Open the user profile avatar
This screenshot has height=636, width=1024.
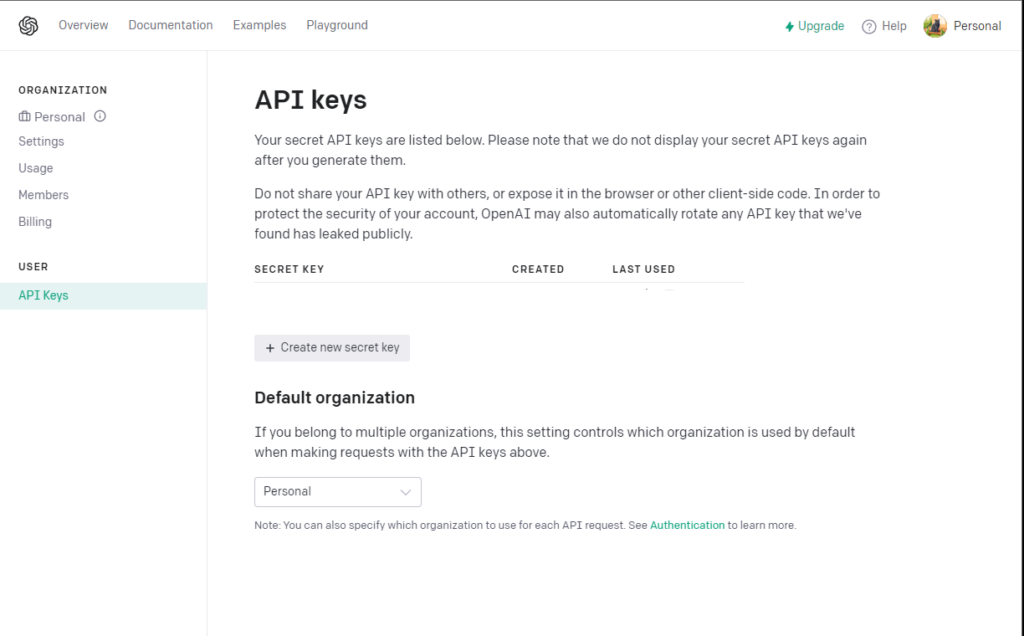pyautogui.click(x=935, y=26)
